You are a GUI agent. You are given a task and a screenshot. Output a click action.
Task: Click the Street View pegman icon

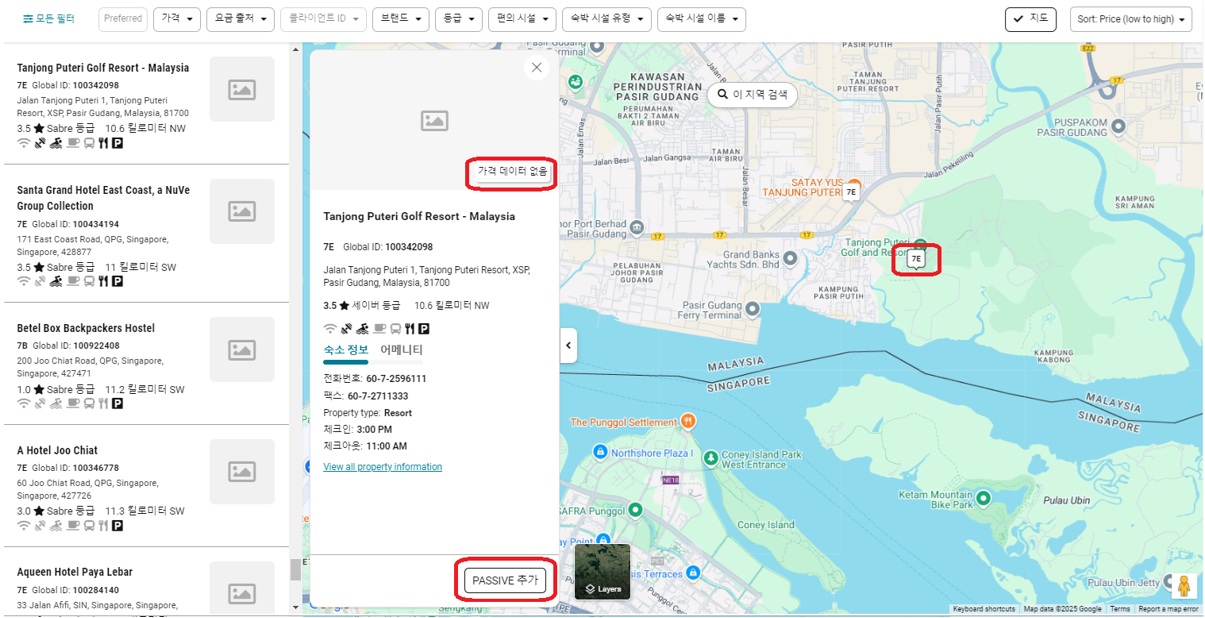tap(1184, 585)
